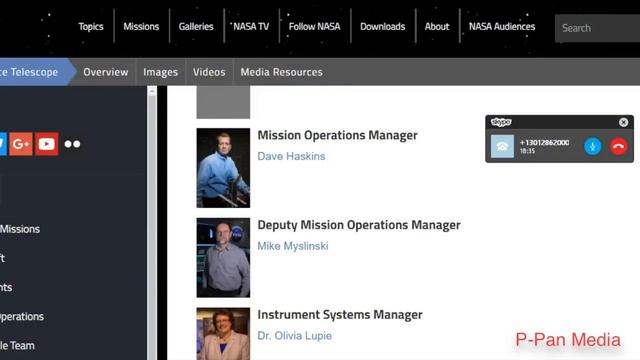Image resolution: width=640 pixels, height=360 pixels.
Task: Click Mike Myslinski photo thumbnail
Action: (223, 258)
